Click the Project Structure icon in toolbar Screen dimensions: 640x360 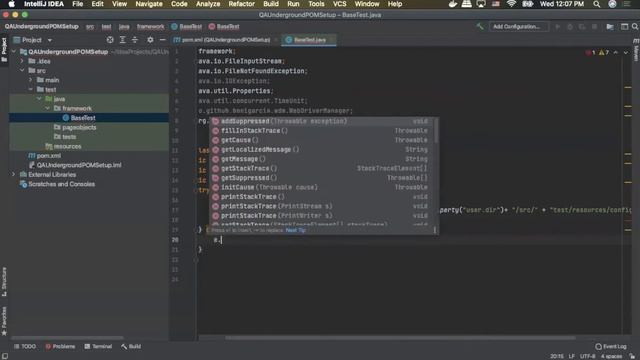point(610,27)
